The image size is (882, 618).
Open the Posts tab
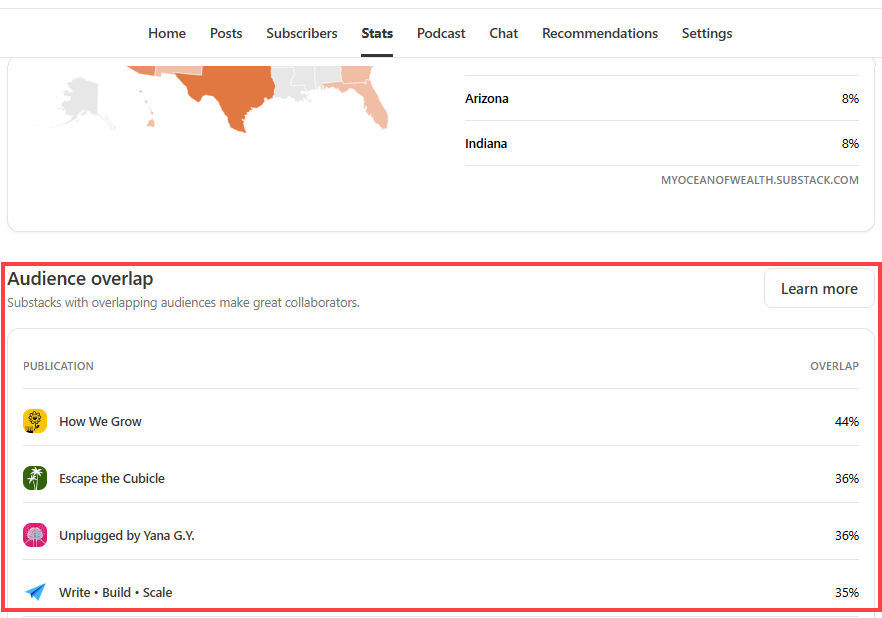226,33
